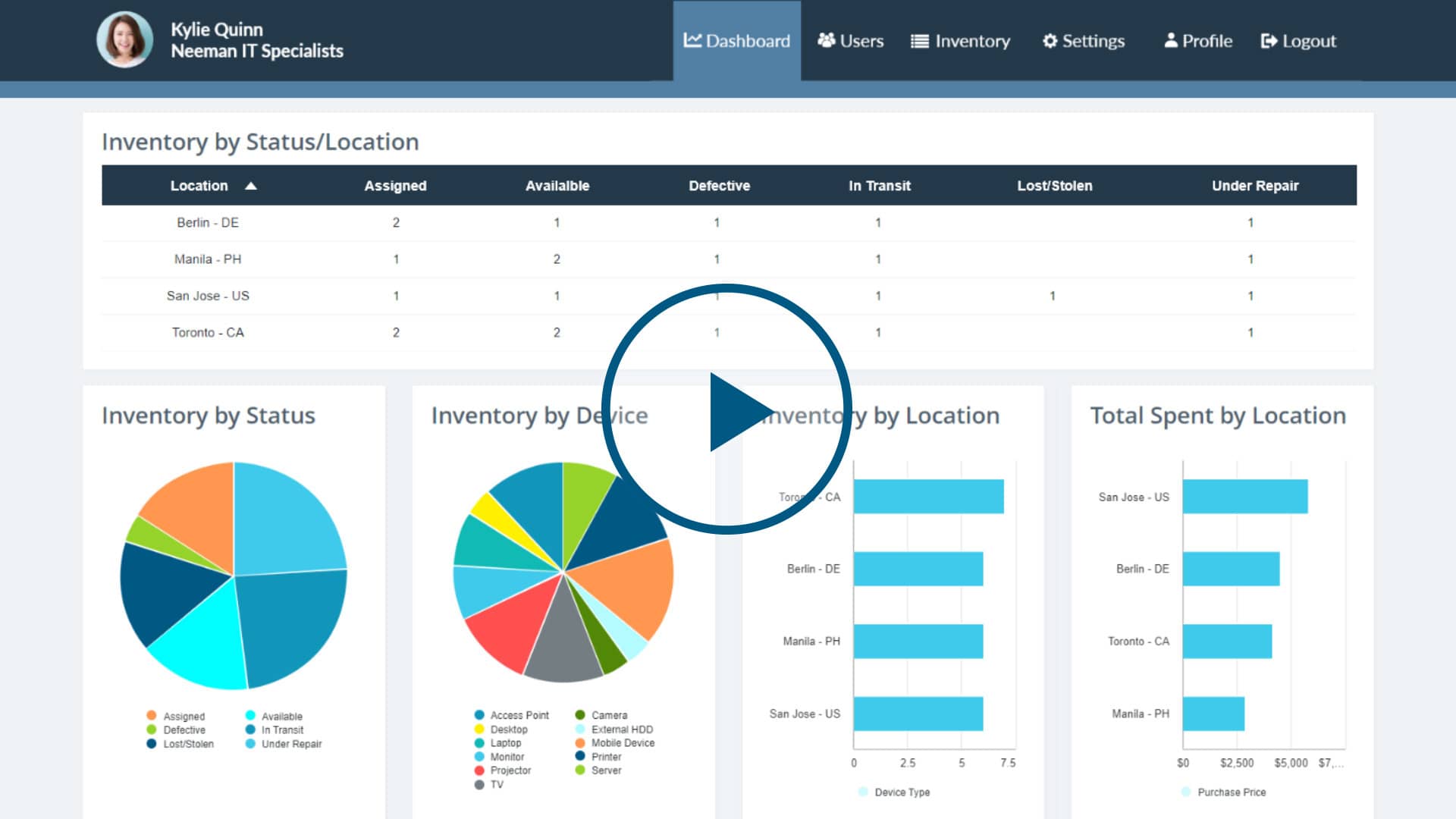Click the Profile person icon

click(x=1171, y=40)
